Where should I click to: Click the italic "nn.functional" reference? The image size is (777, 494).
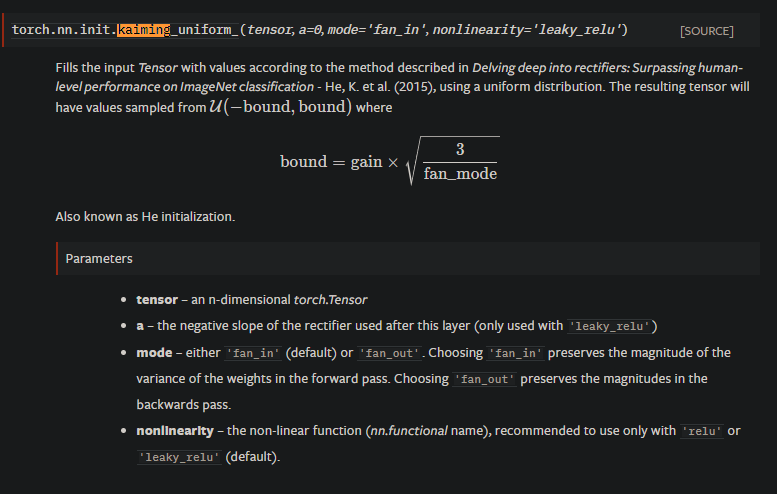[408, 431]
